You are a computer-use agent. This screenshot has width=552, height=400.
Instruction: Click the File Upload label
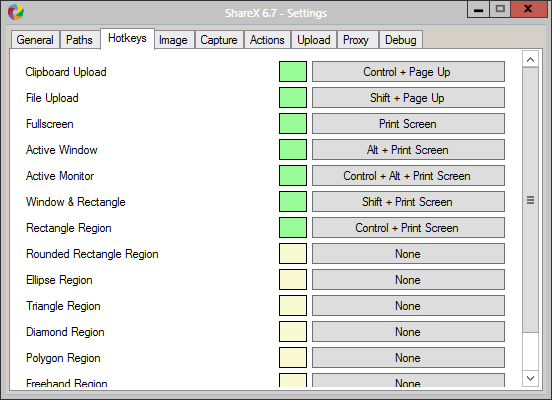(52, 98)
